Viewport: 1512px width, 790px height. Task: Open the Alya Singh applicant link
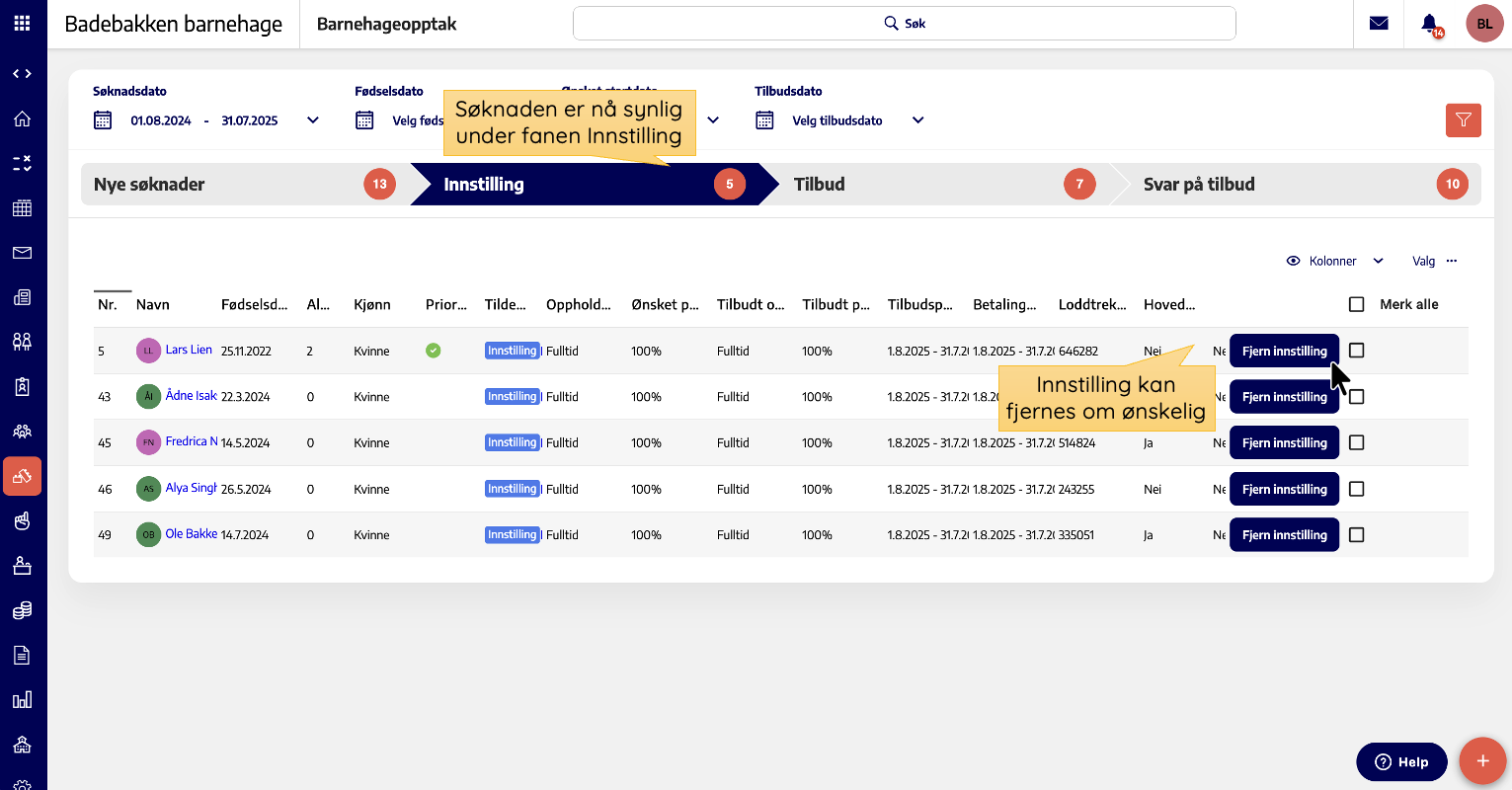(x=191, y=489)
